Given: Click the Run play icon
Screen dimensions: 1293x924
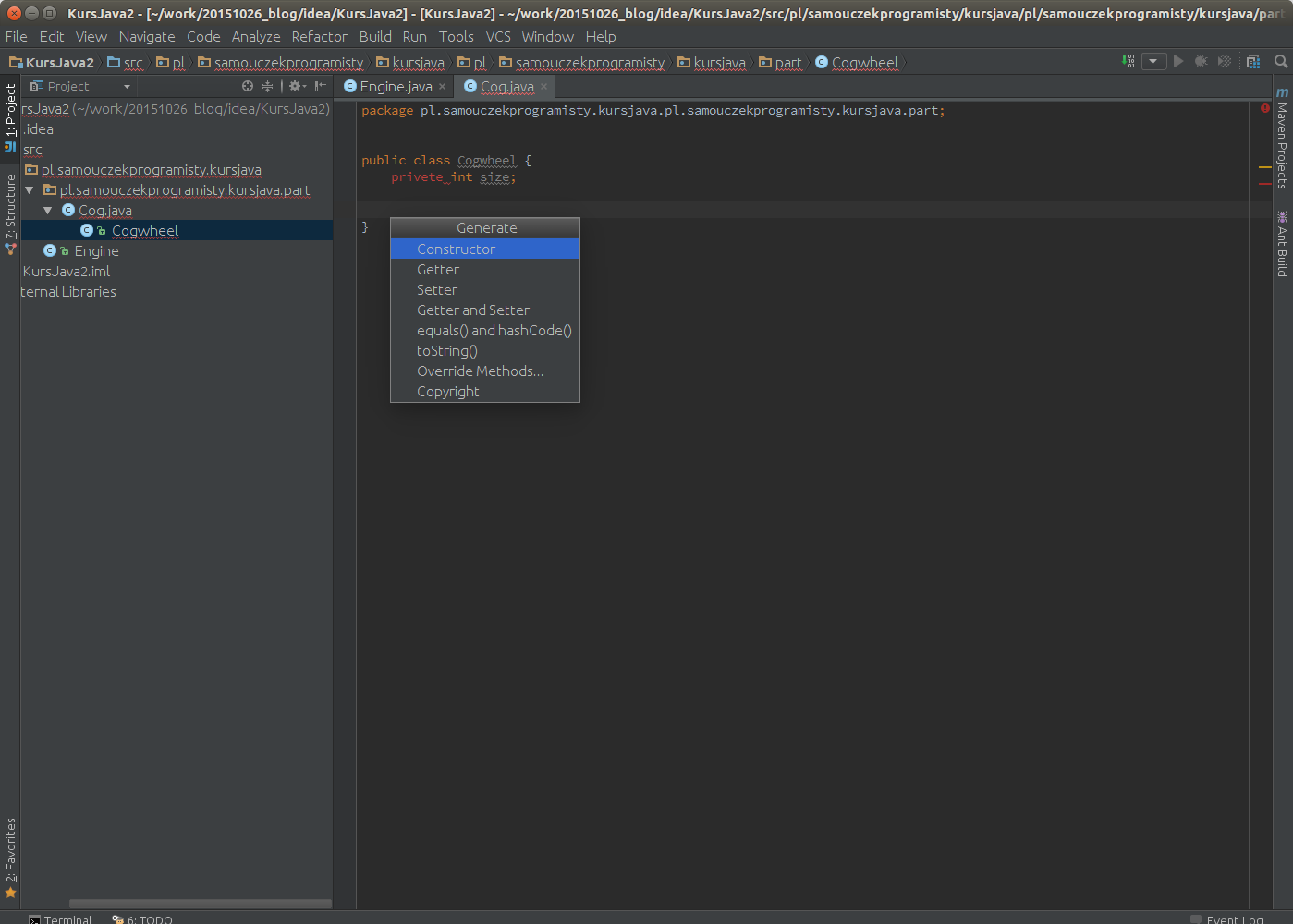Looking at the screenshot, I should [x=1178, y=61].
